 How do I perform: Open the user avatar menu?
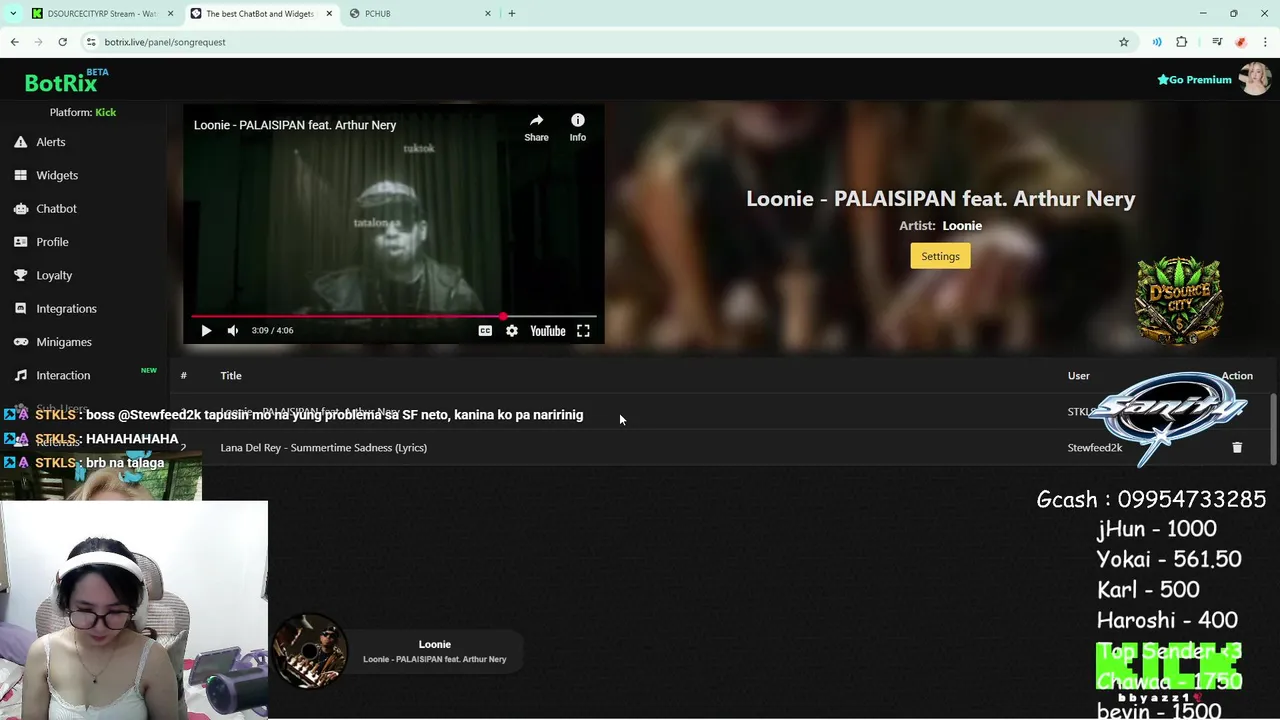(x=1254, y=79)
